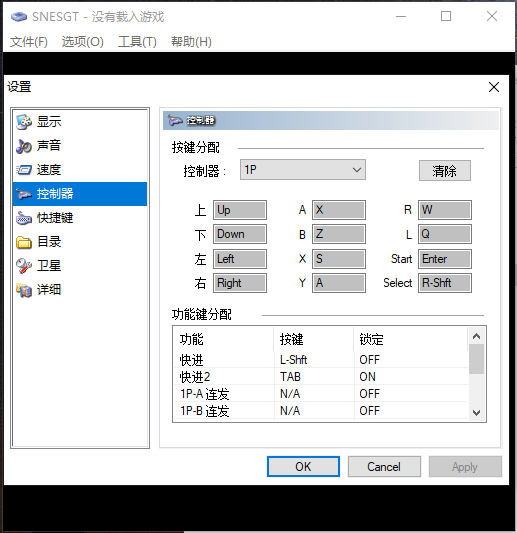Select the 左 key field showing Left

coord(240,259)
